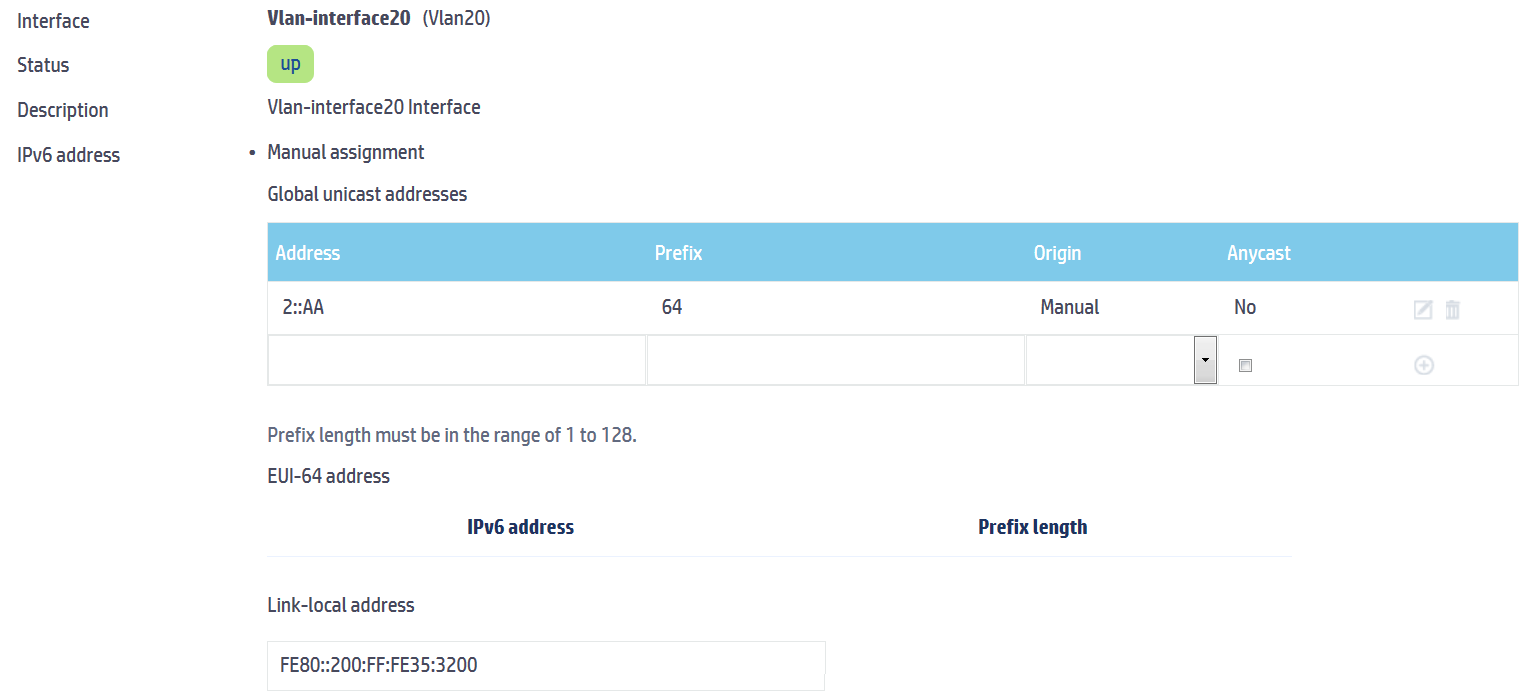
Task: Click the Origin column header
Action: (x=1057, y=253)
